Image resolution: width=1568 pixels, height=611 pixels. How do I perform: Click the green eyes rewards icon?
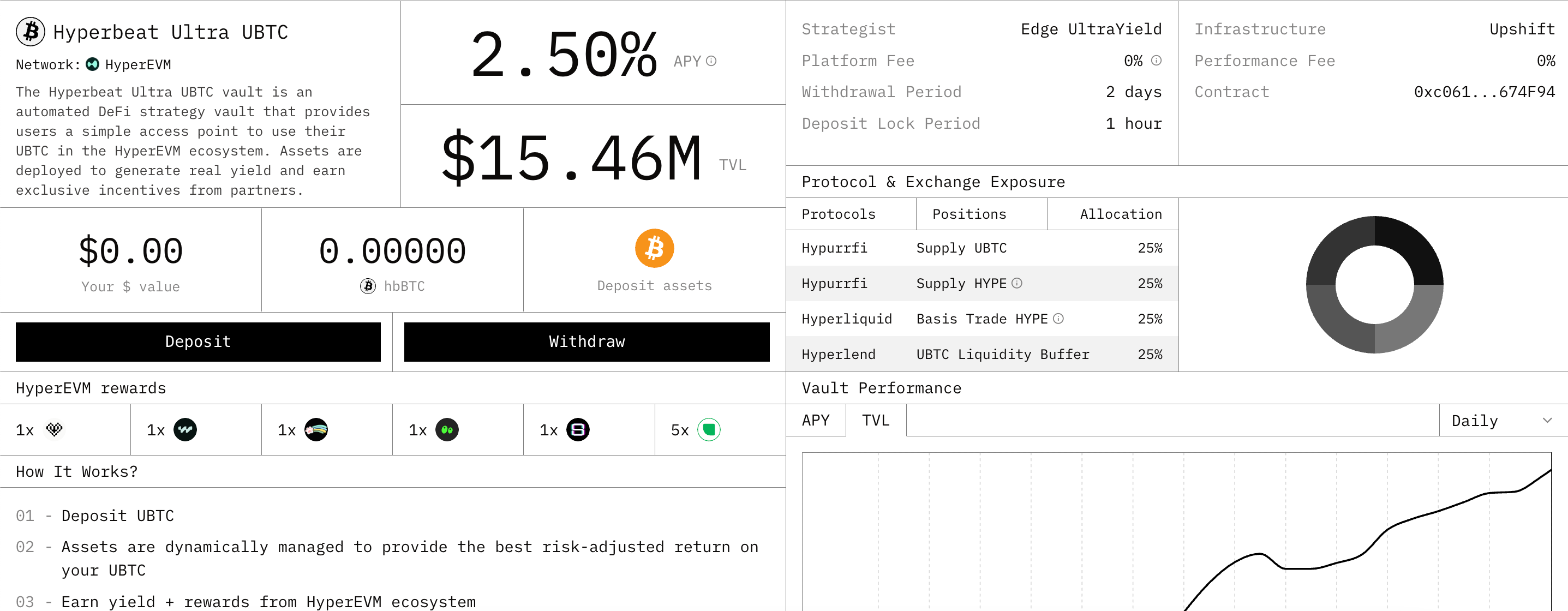pyautogui.click(x=447, y=430)
